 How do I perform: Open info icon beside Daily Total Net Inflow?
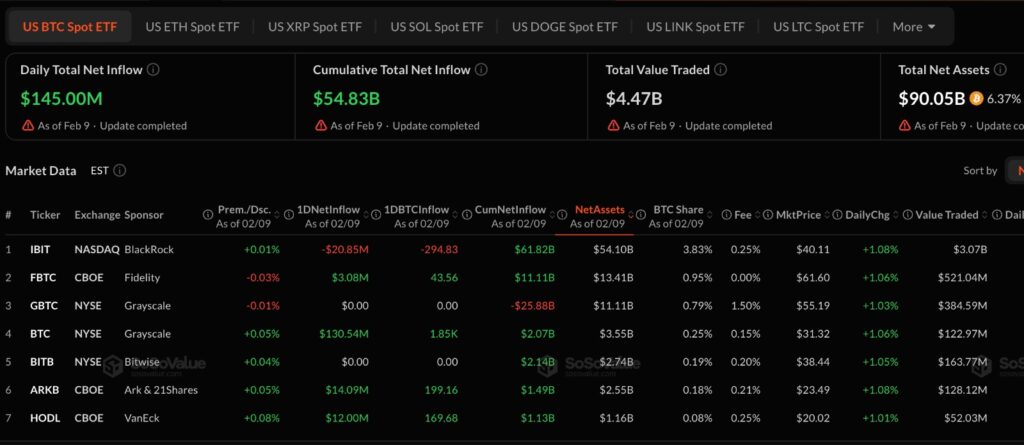153,70
